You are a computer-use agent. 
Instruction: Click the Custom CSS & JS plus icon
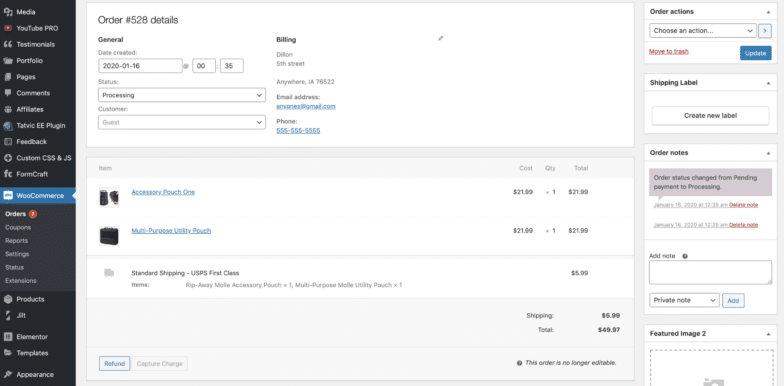[x=8, y=158]
